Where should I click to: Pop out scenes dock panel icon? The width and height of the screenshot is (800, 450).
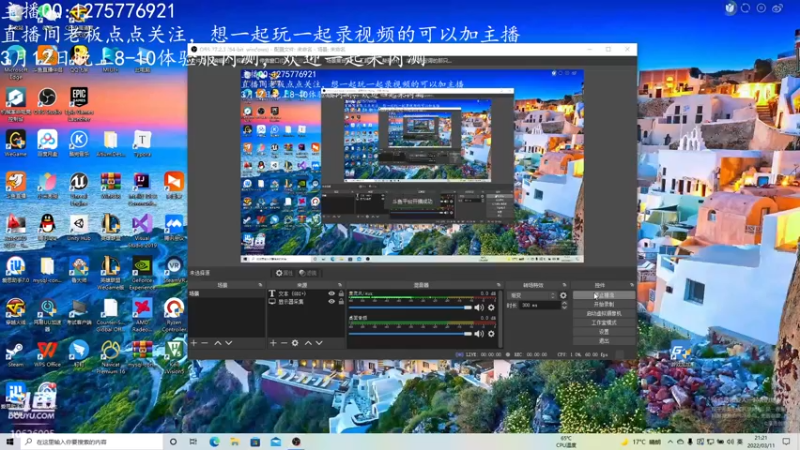260,285
